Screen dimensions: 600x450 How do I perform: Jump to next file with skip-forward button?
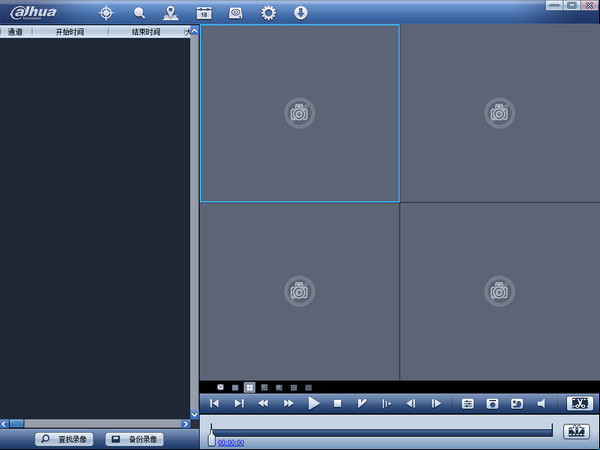click(239, 403)
